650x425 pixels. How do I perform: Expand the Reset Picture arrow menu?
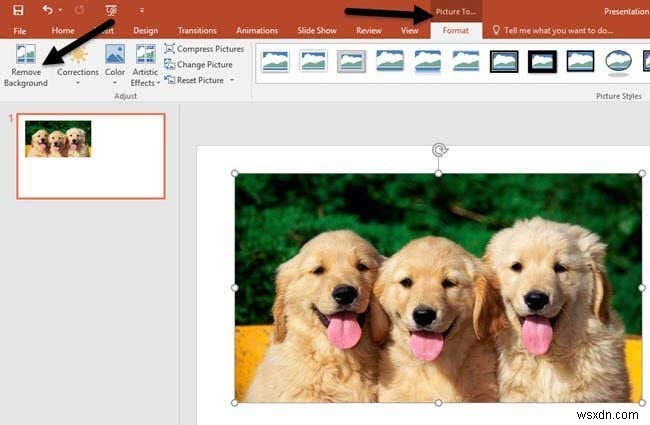(x=232, y=80)
